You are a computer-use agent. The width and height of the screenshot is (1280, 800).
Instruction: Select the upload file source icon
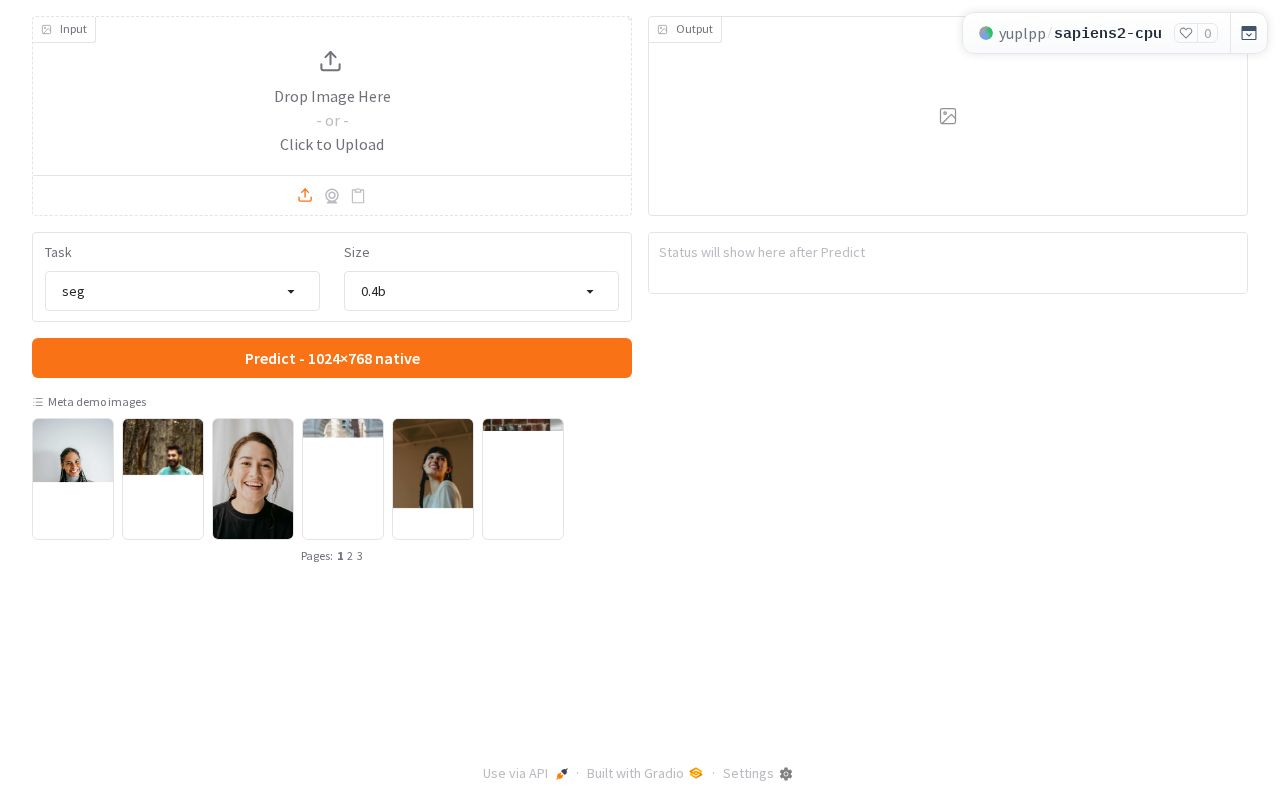click(305, 195)
